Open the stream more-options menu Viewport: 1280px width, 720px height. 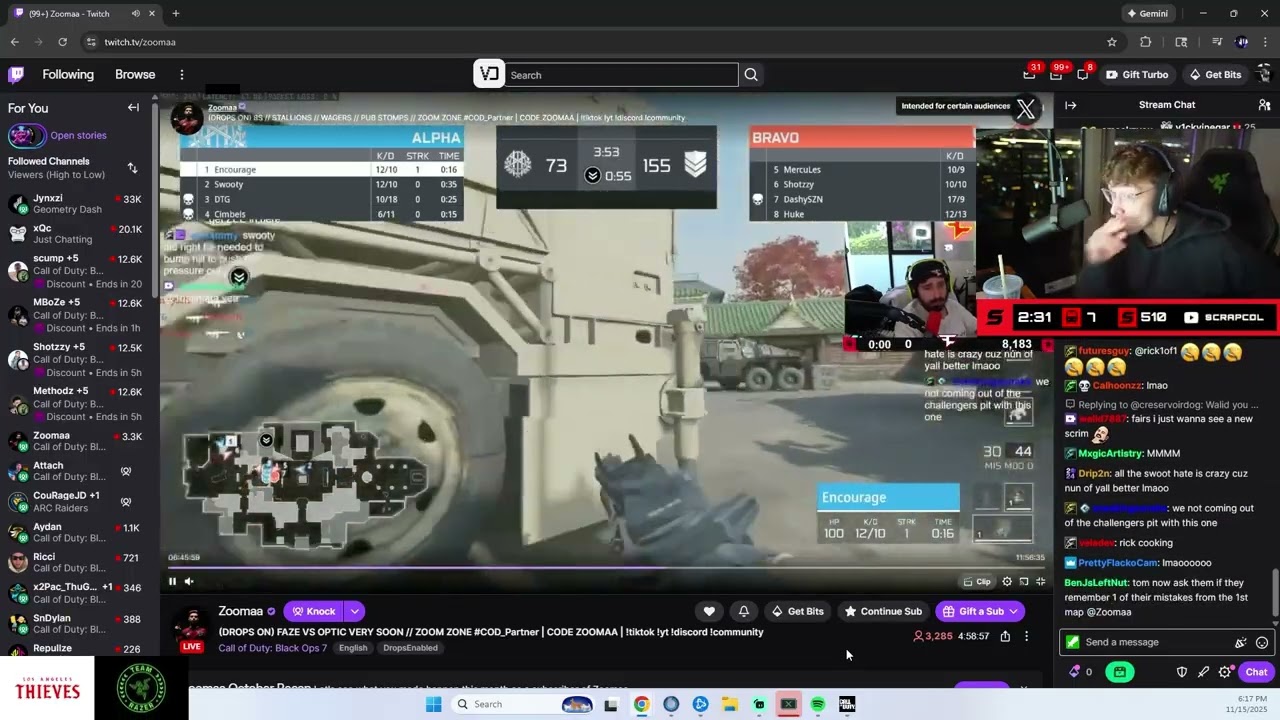coord(1026,636)
